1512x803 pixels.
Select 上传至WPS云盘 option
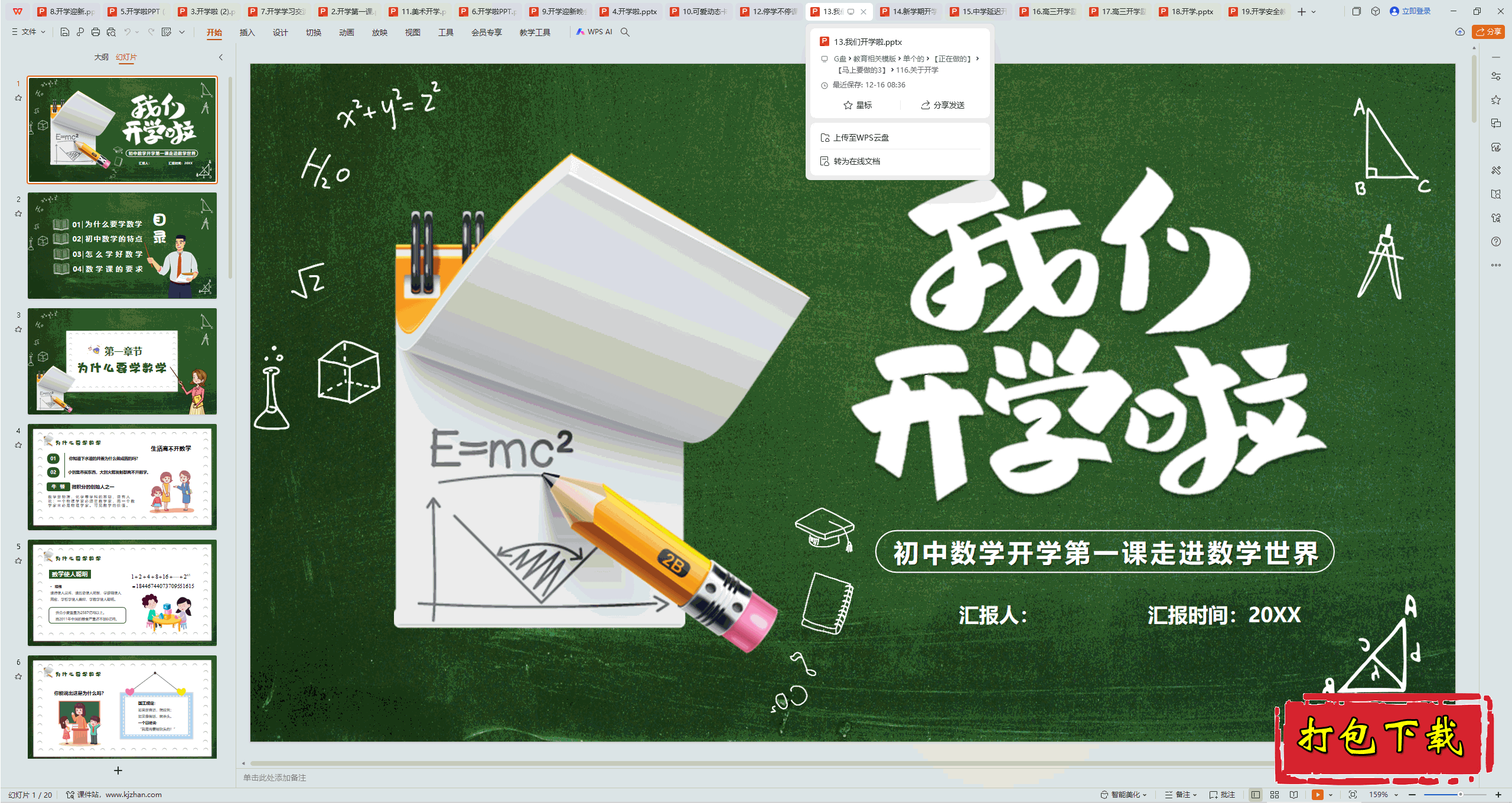click(855, 138)
